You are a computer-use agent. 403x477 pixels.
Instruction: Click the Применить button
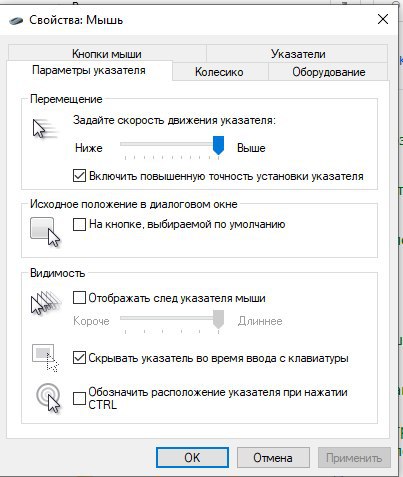[x=354, y=458]
